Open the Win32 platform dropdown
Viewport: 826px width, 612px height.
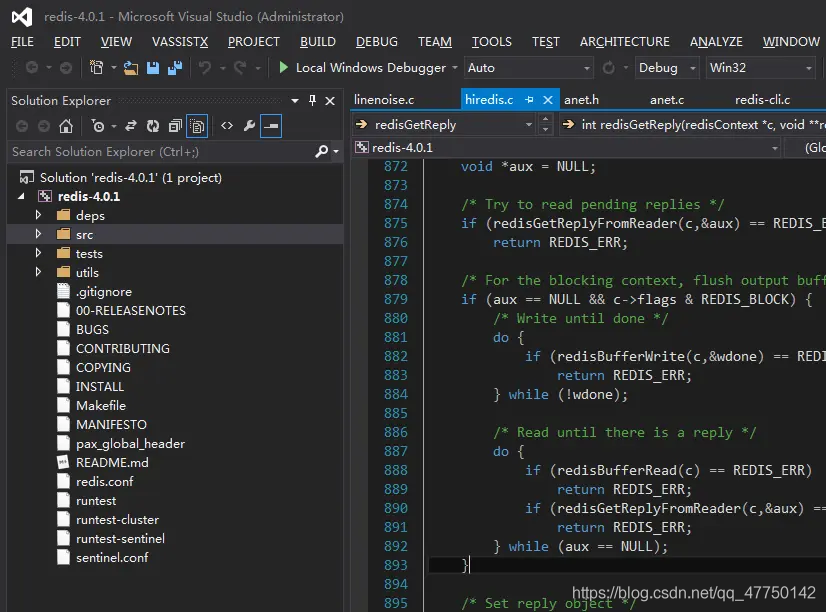click(x=760, y=68)
